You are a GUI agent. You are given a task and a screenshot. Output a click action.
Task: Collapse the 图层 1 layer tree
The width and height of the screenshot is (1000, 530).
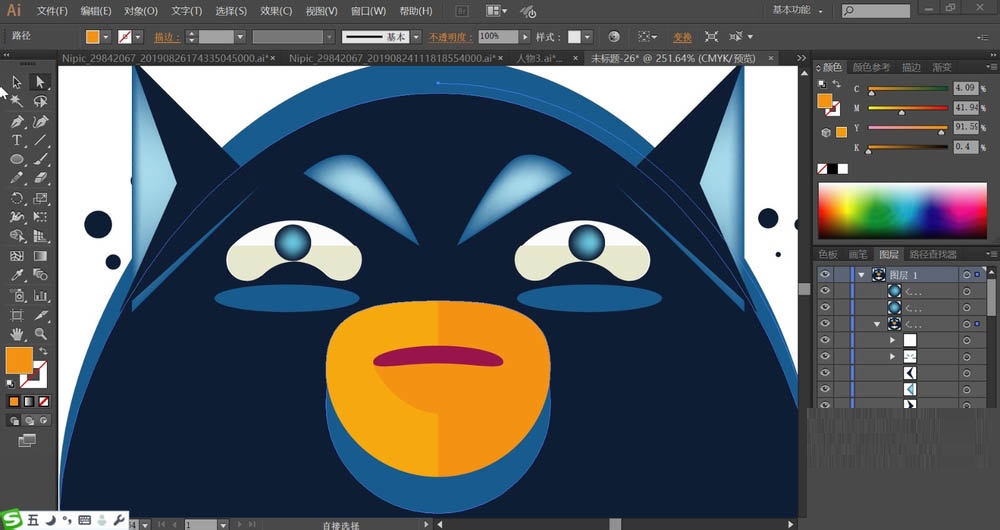861,274
